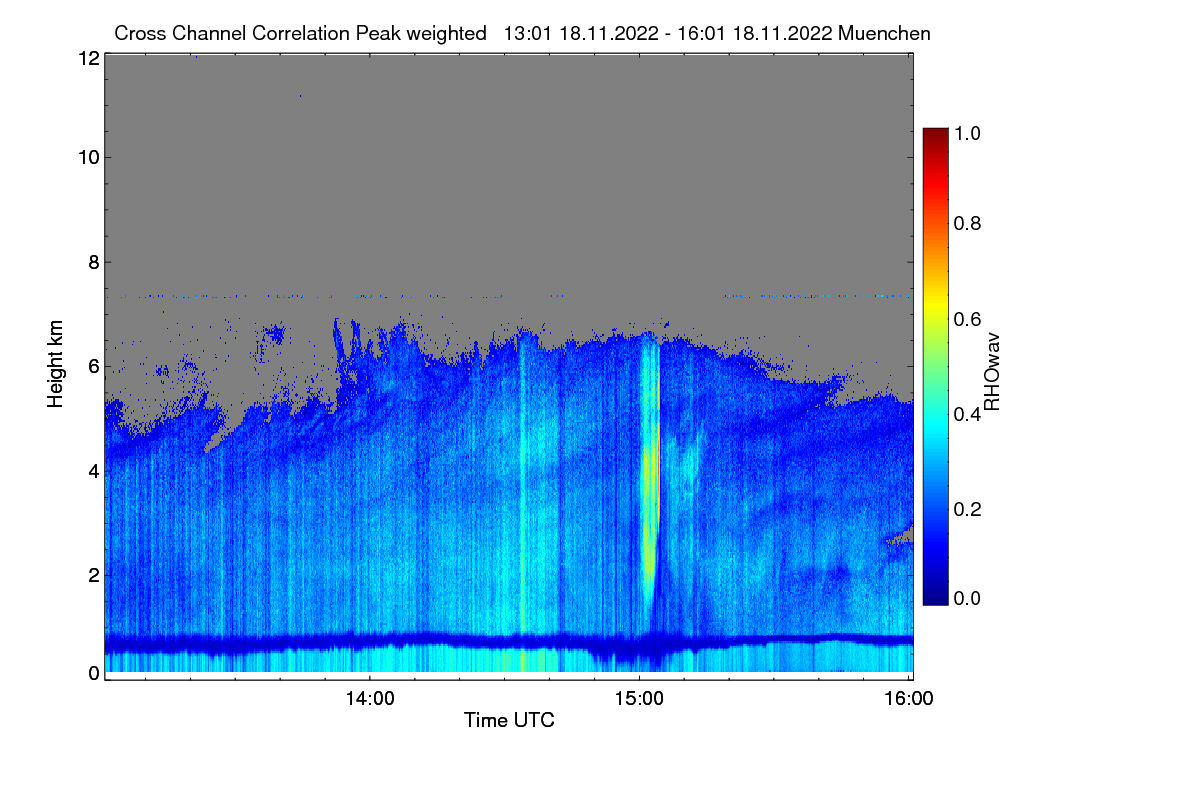1200x800 pixels.
Task: Click the '0.6' colorbar tick label
Action: click(x=966, y=318)
